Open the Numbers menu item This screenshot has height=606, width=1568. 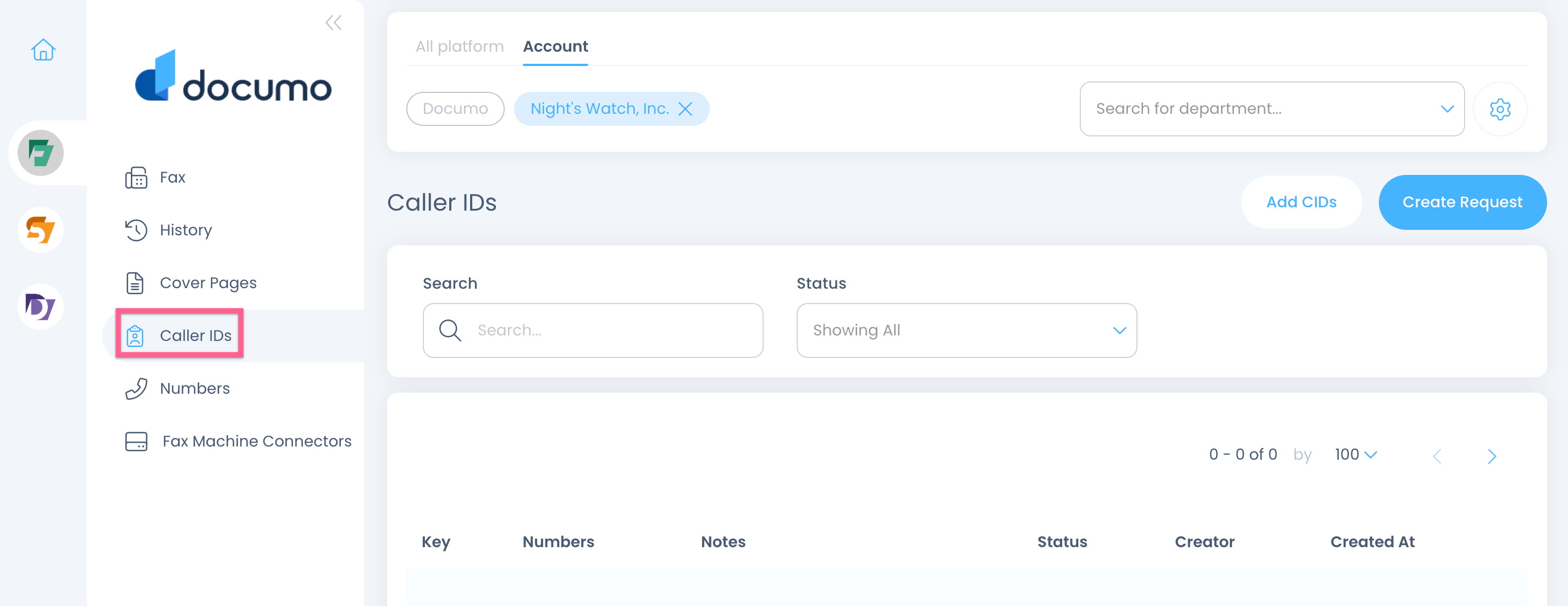(195, 389)
